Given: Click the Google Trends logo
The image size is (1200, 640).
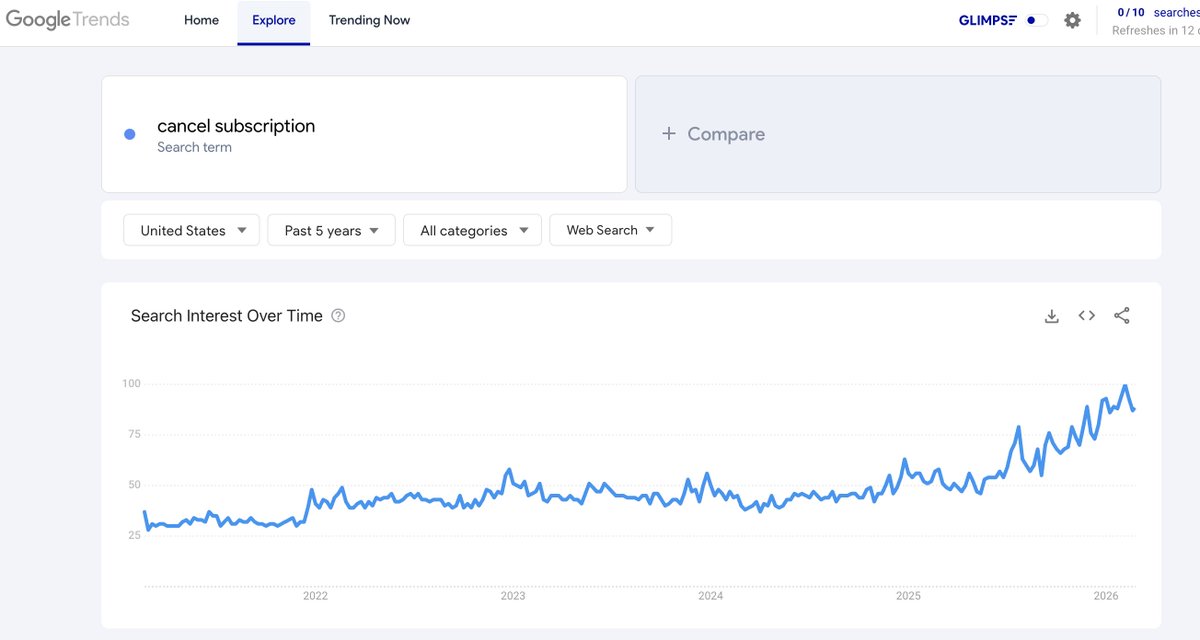Looking at the screenshot, I should [x=67, y=20].
